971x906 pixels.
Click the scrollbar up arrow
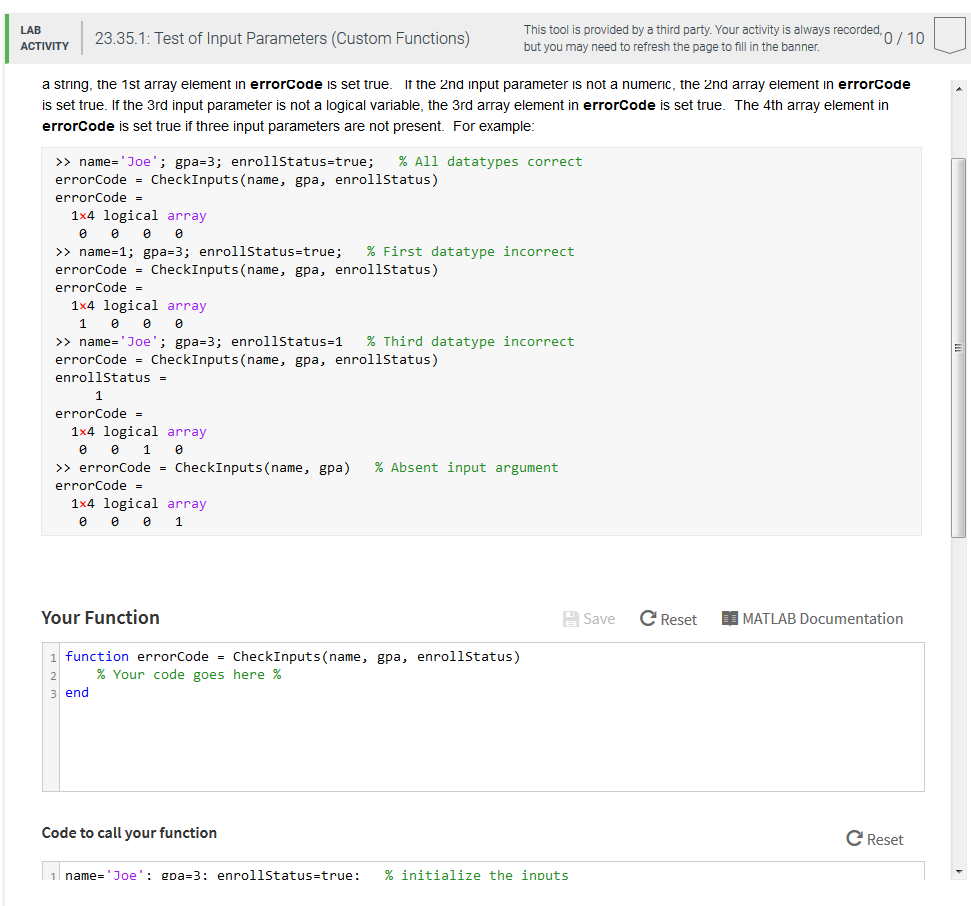pos(959,89)
